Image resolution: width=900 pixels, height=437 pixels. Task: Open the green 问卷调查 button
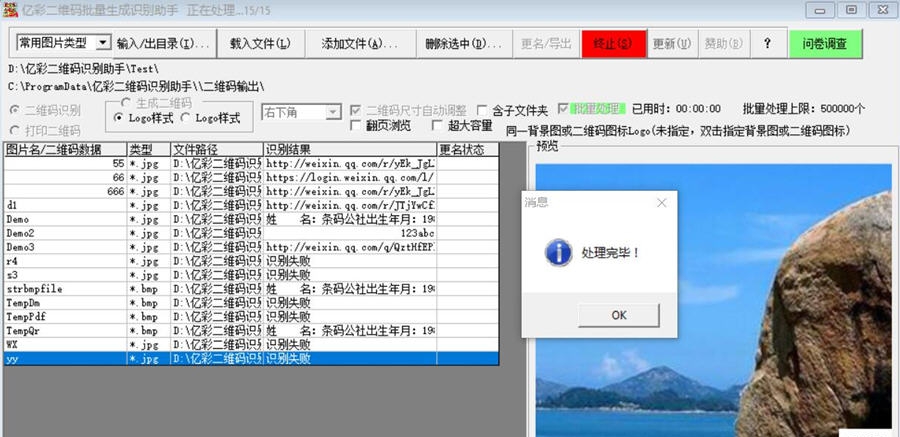tap(825, 44)
